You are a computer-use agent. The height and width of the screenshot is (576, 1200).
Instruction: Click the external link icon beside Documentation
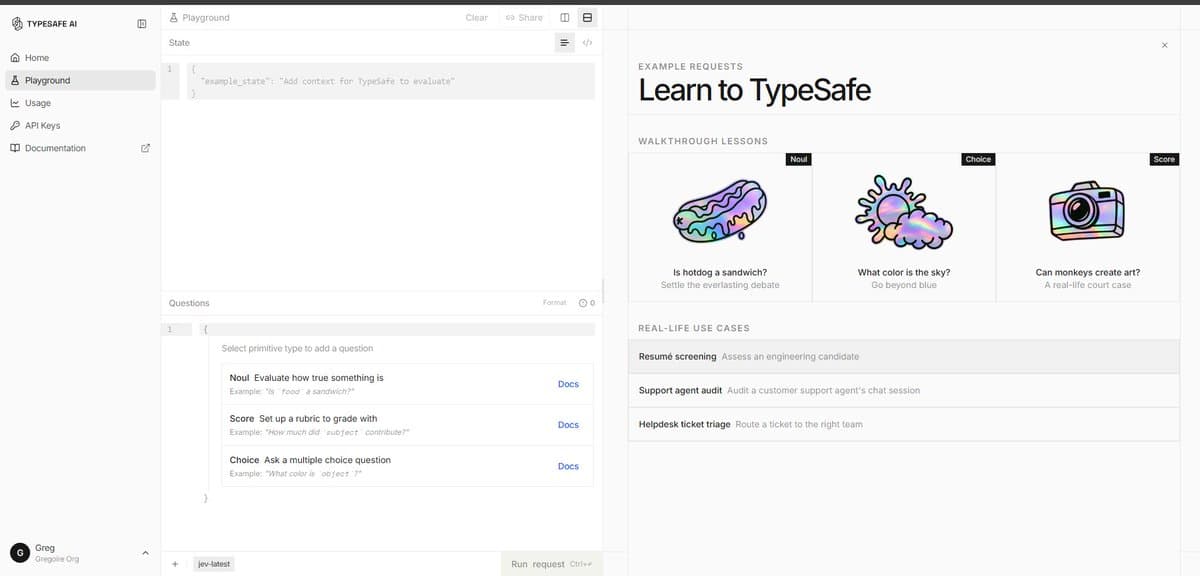click(144, 148)
